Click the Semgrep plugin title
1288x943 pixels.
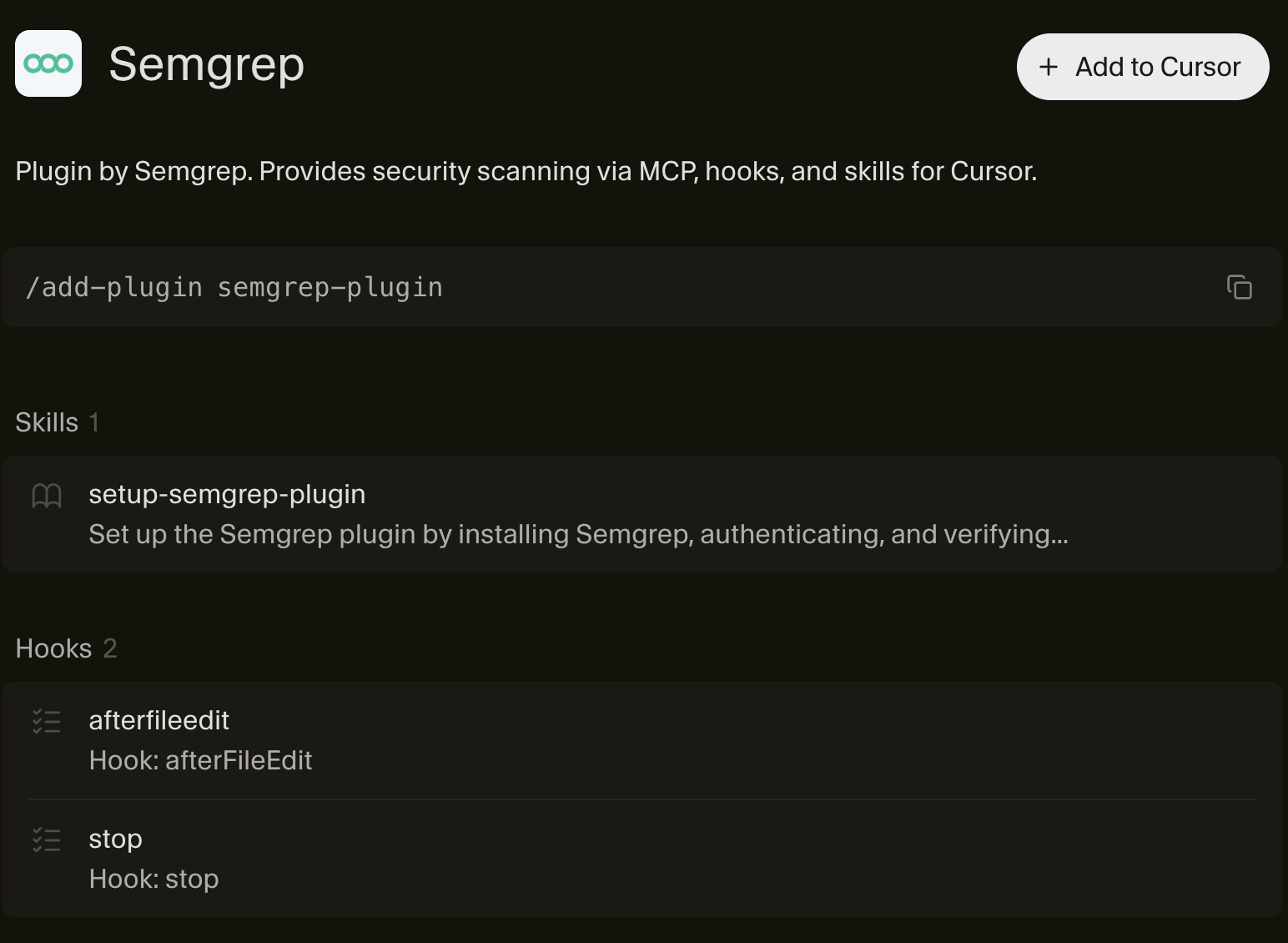[x=206, y=64]
